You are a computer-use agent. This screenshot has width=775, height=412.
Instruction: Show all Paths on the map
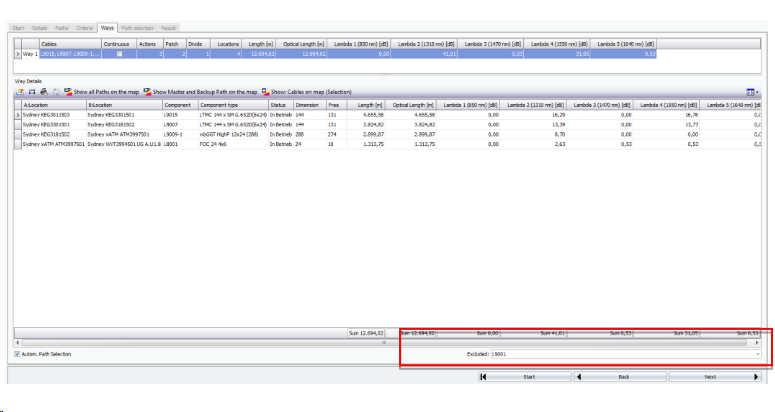[101, 92]
